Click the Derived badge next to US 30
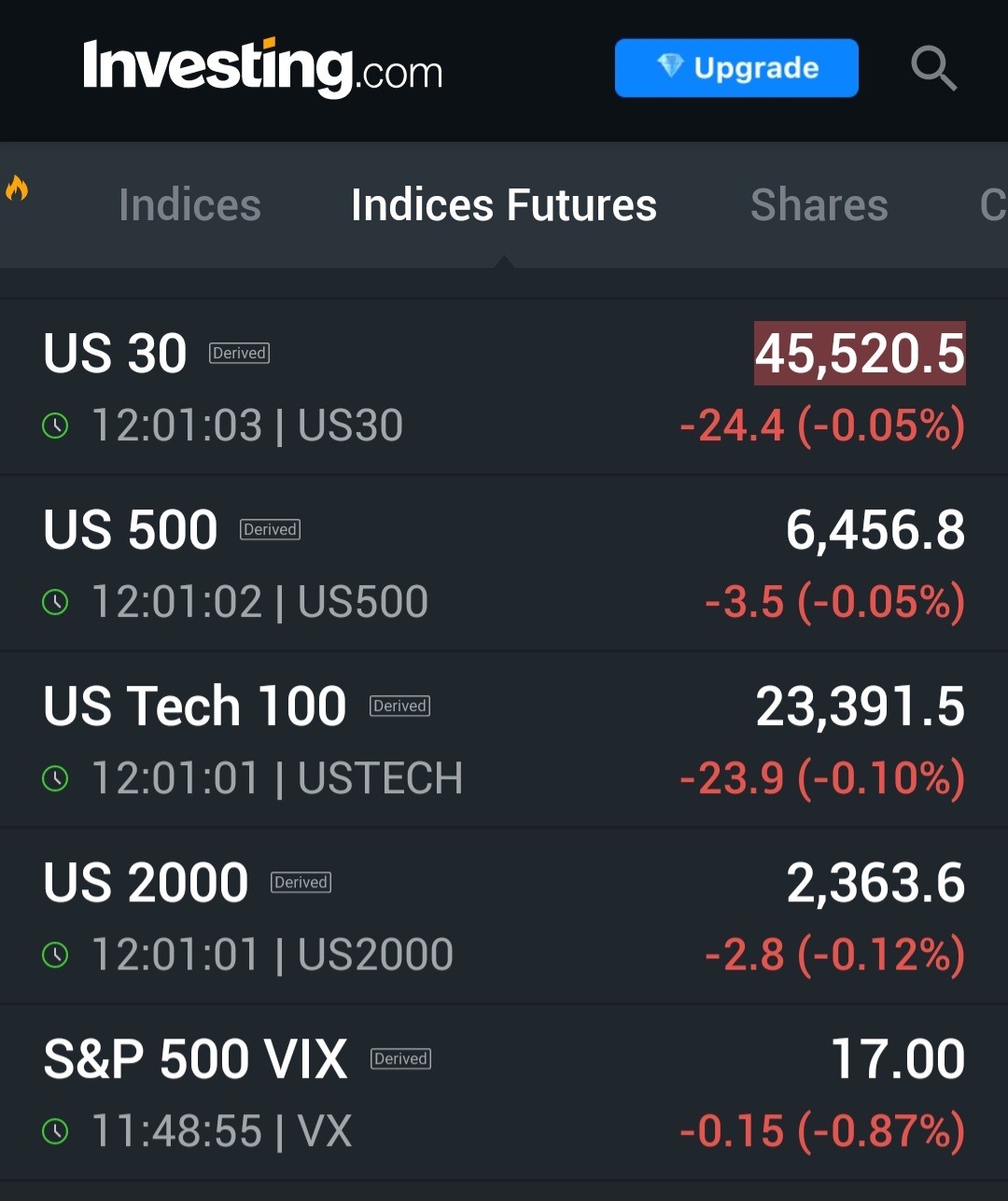 pyautogui.click(x=239, y=353)
